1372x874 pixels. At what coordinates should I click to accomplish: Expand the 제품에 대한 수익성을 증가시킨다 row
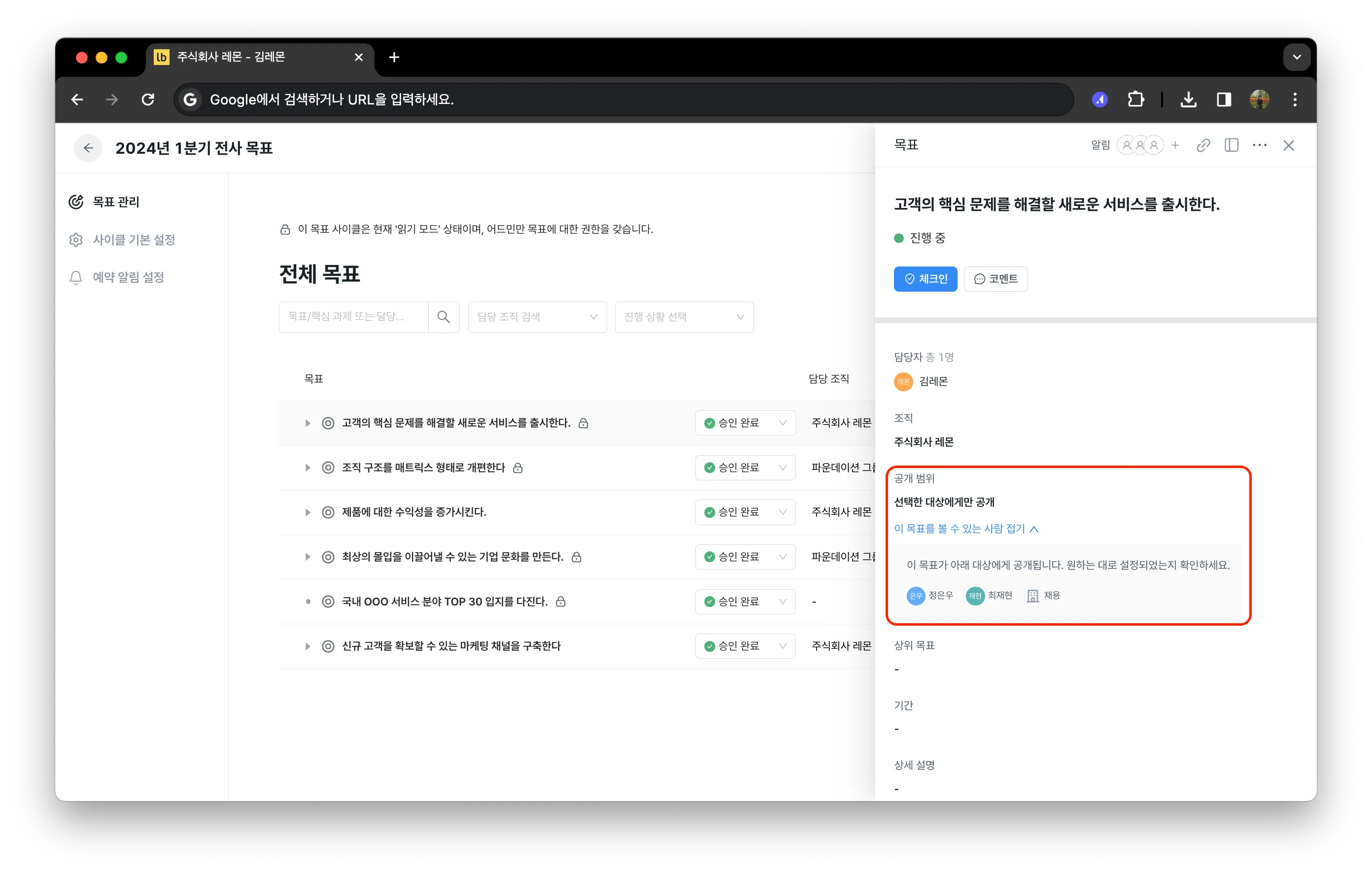coord(308,512)
